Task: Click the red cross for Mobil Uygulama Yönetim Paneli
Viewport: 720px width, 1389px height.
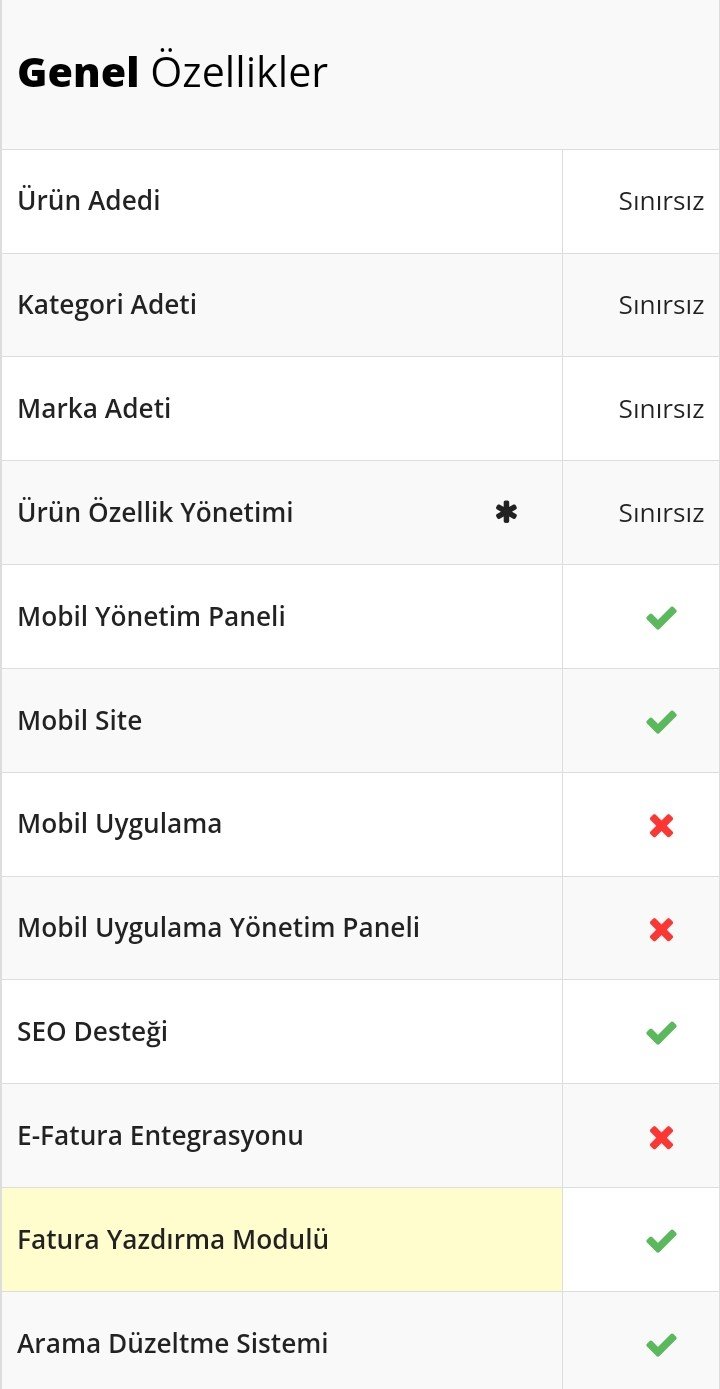Action: point(661,929)
